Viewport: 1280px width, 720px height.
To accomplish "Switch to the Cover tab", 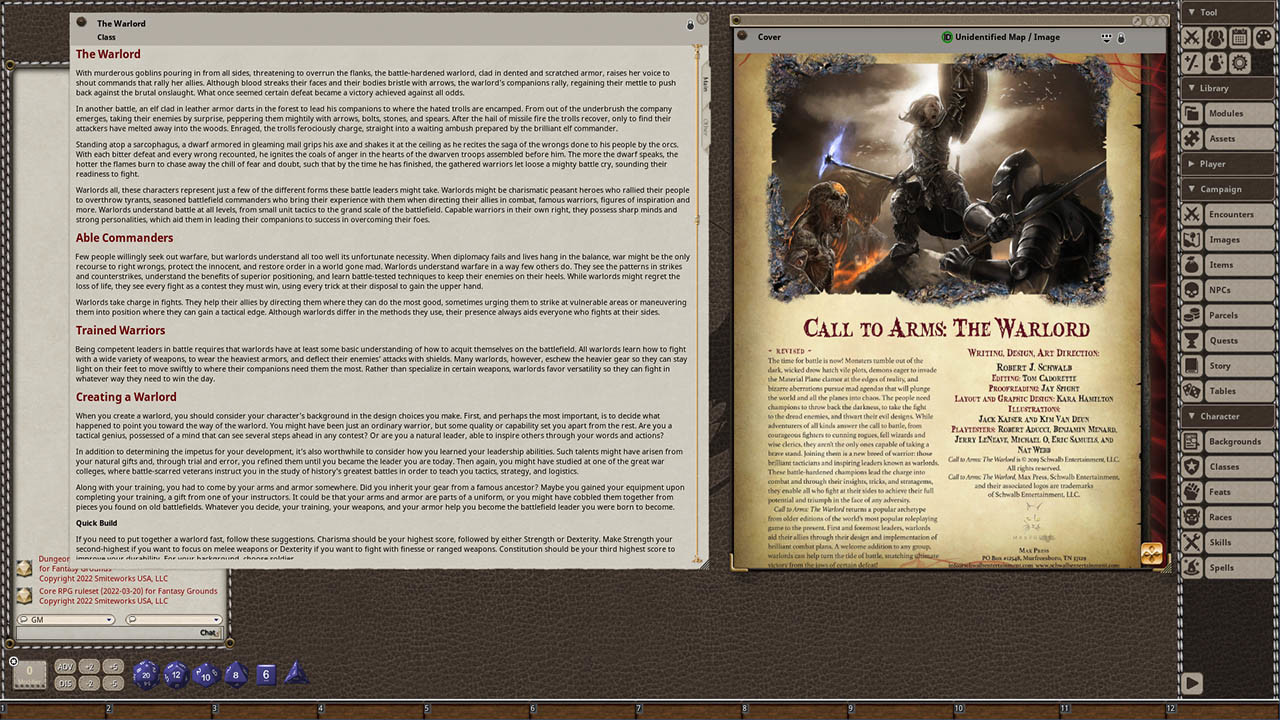I will [x=768, y=37].
